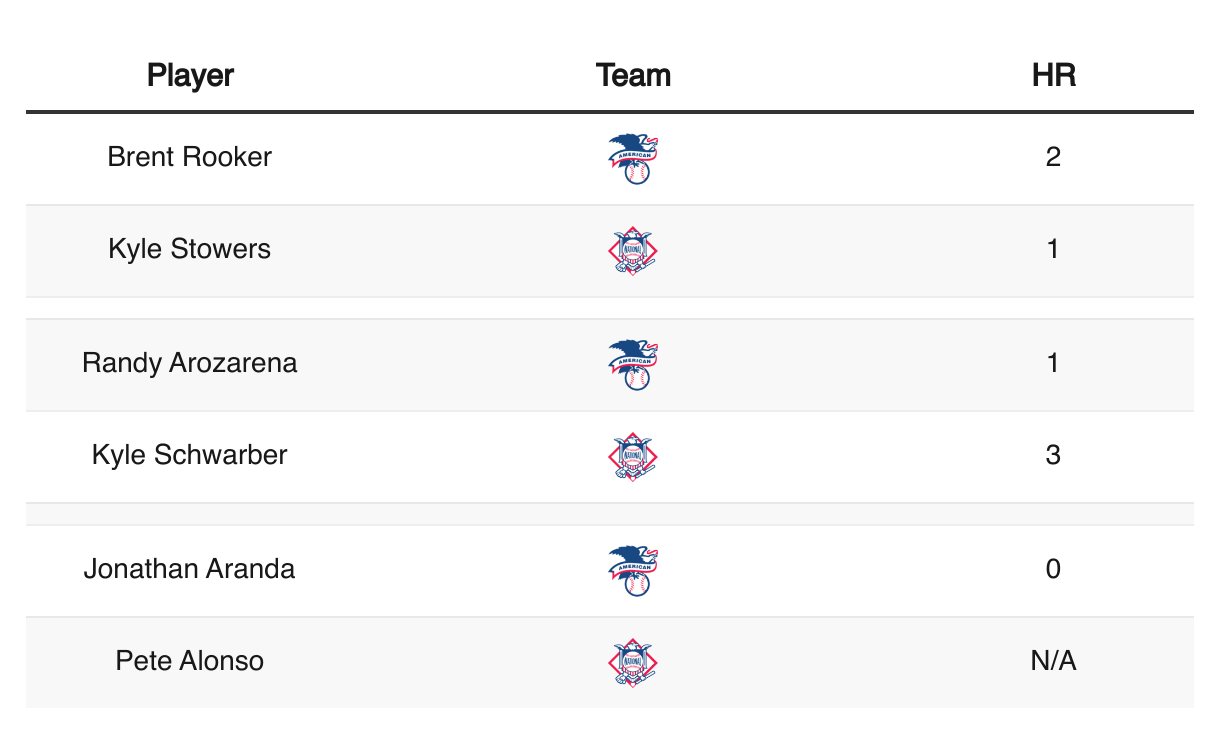1220x734 pixels.
Task: Click Brent Rooker's HR value of 2
Action: (1053, 157)
